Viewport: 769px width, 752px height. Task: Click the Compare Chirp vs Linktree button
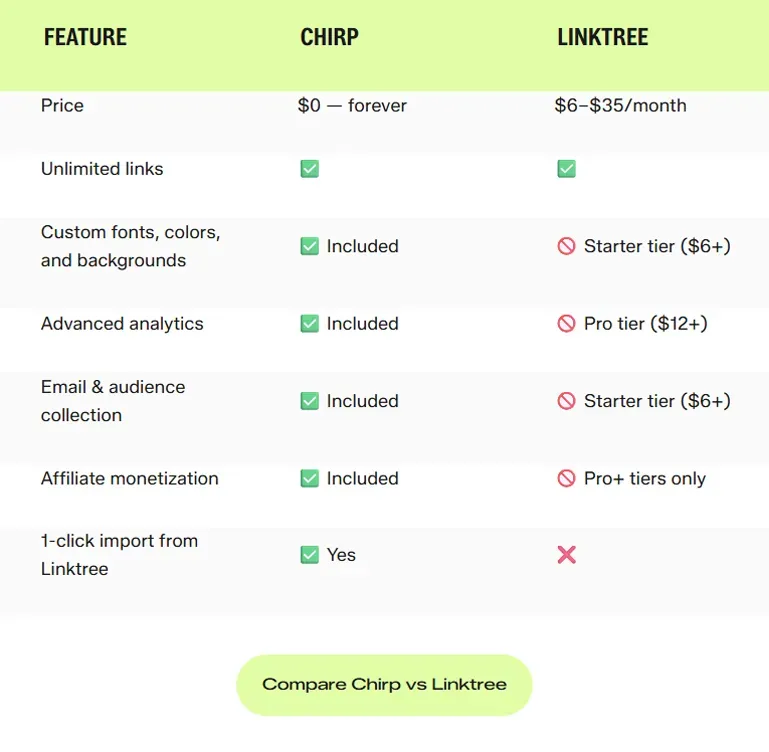click(384, 685)
